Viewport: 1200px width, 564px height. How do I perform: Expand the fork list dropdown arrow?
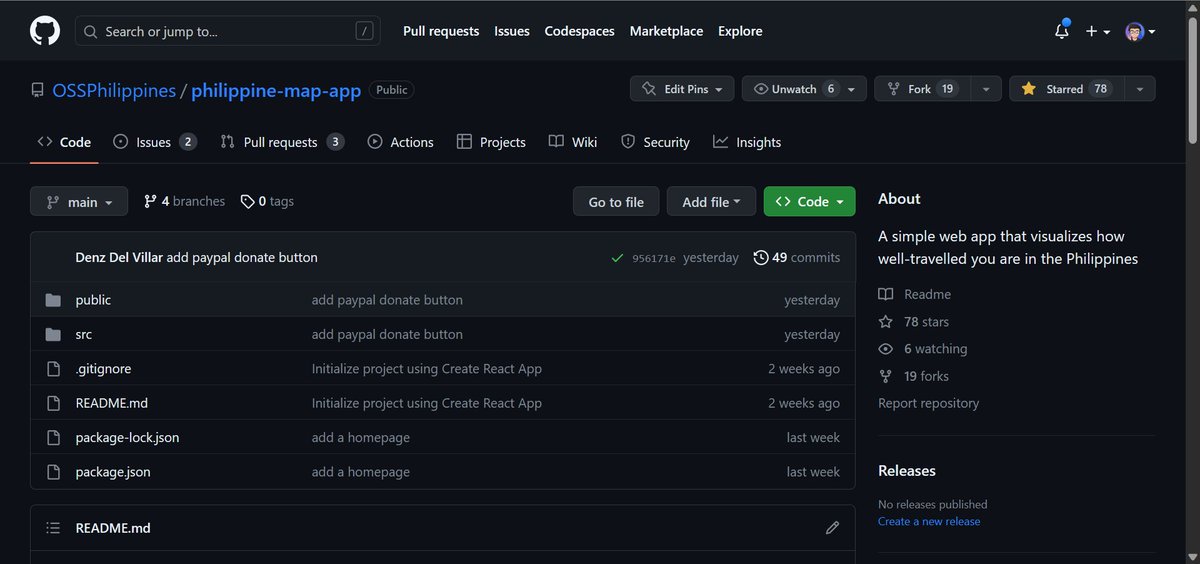point(985,89)
